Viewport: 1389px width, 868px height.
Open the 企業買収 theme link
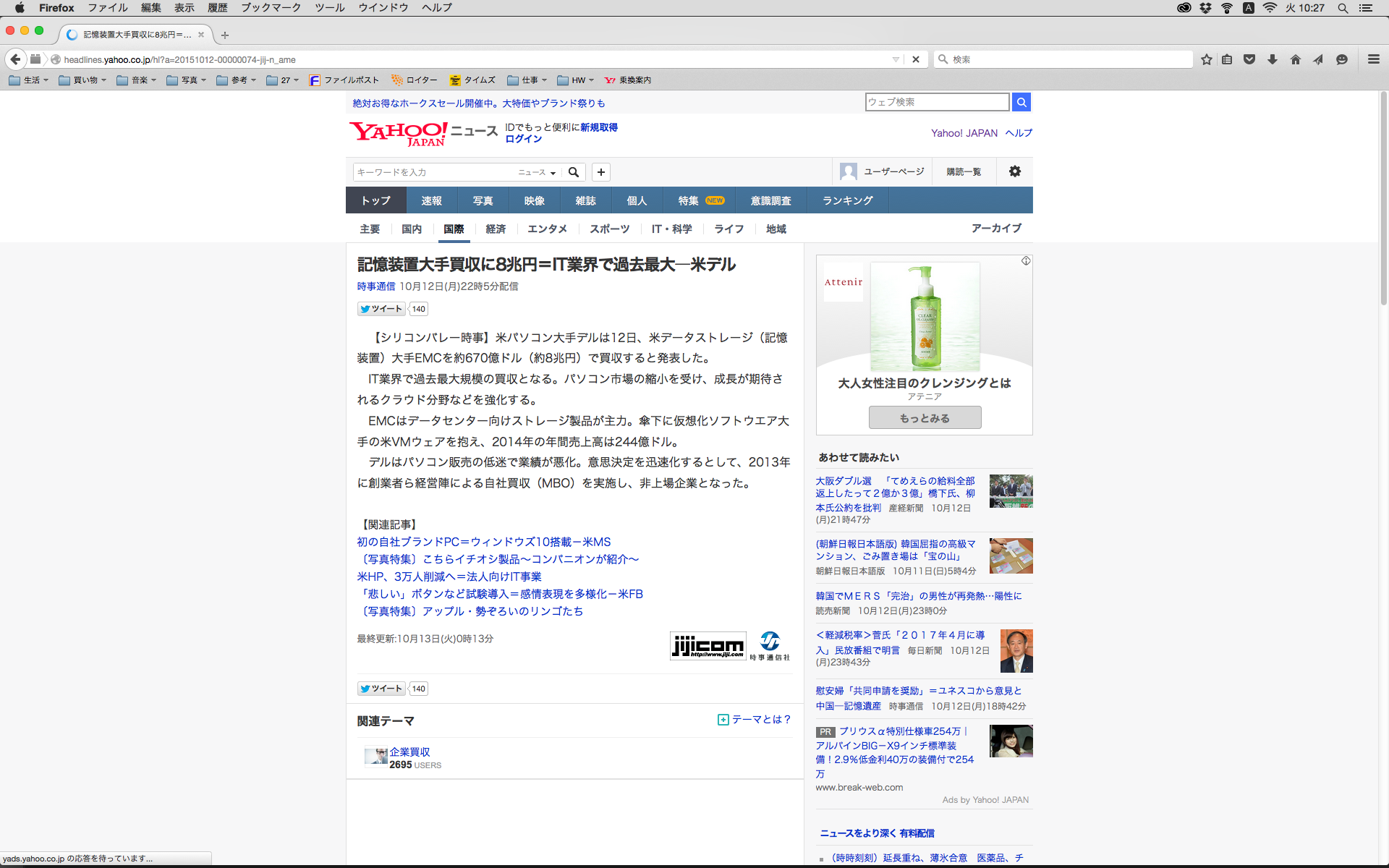click(409, 752)
